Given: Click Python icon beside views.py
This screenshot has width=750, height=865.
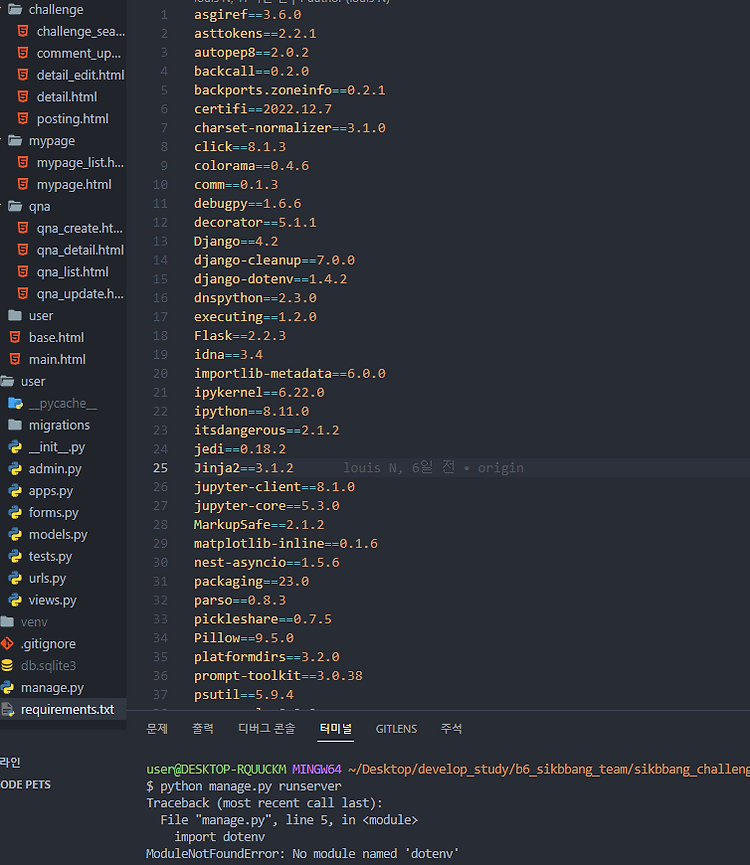Looking at the screenshot, I should click(15, 600).
